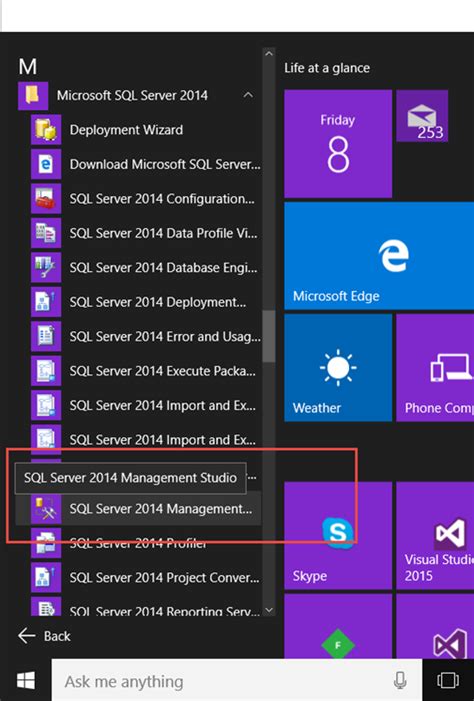Viewport: 474px width, 701px height.
Task: Open the Weather tile
Action: 338,367
